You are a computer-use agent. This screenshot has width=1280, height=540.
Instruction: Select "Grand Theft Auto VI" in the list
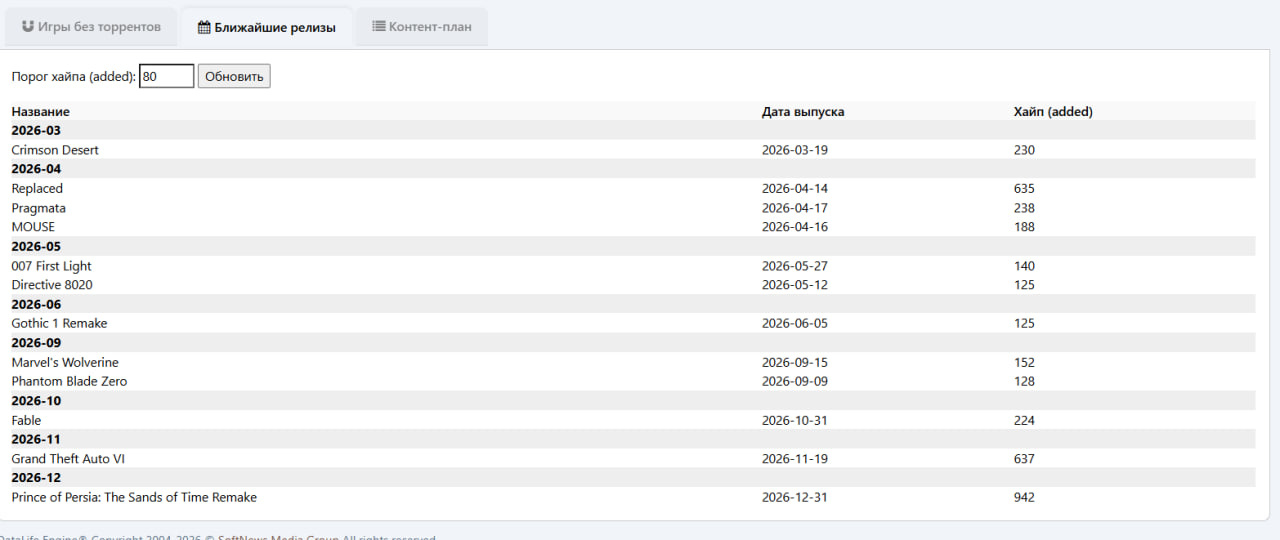pyautogui.click(x=68, y=459)
